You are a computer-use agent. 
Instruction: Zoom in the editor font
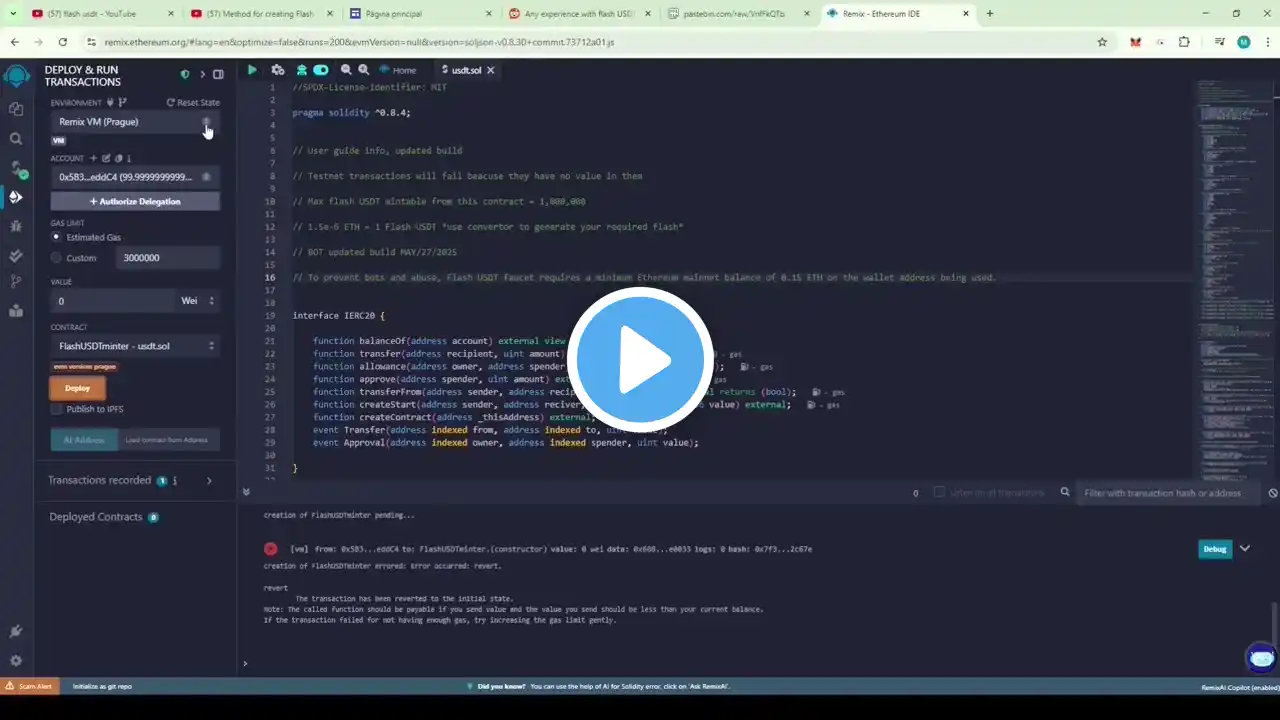[x=362, y=70]
